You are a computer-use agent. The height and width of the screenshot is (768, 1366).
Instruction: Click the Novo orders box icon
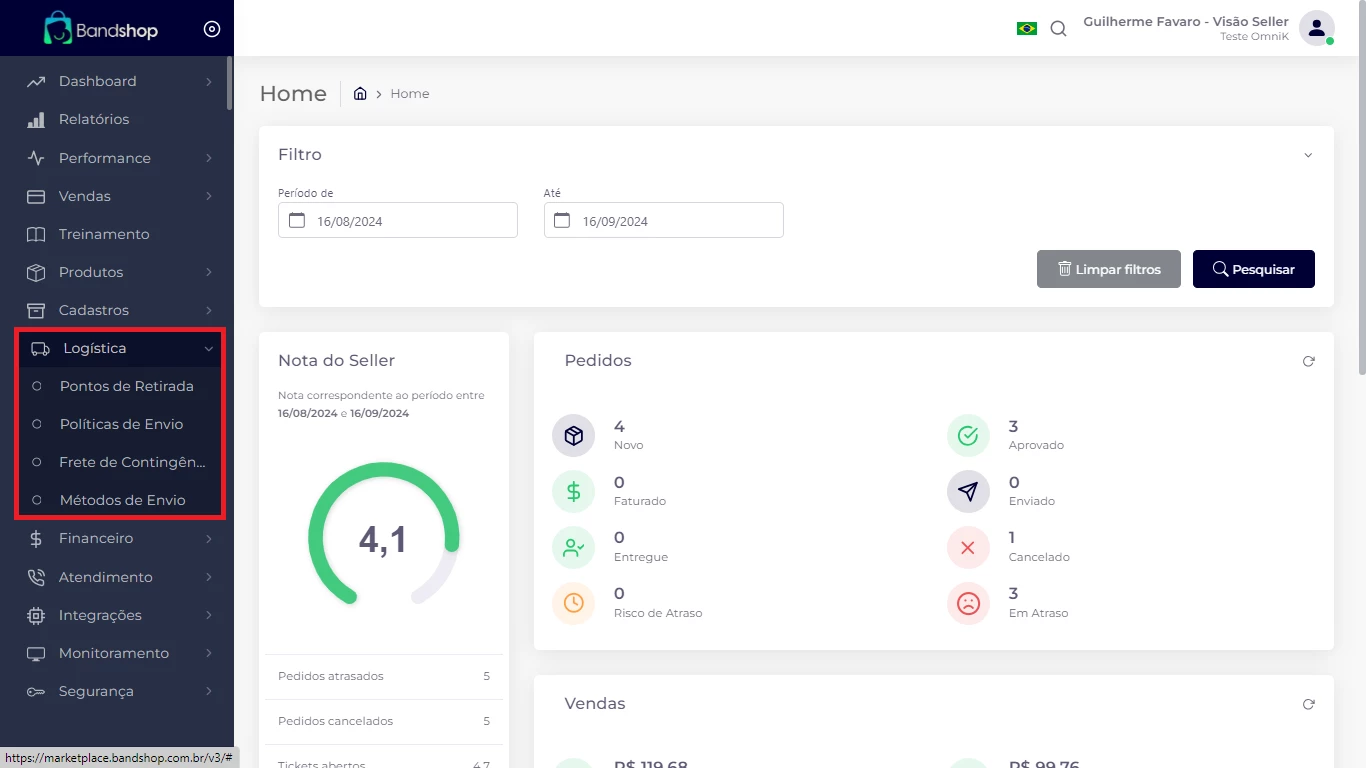[x=573, y=436]
